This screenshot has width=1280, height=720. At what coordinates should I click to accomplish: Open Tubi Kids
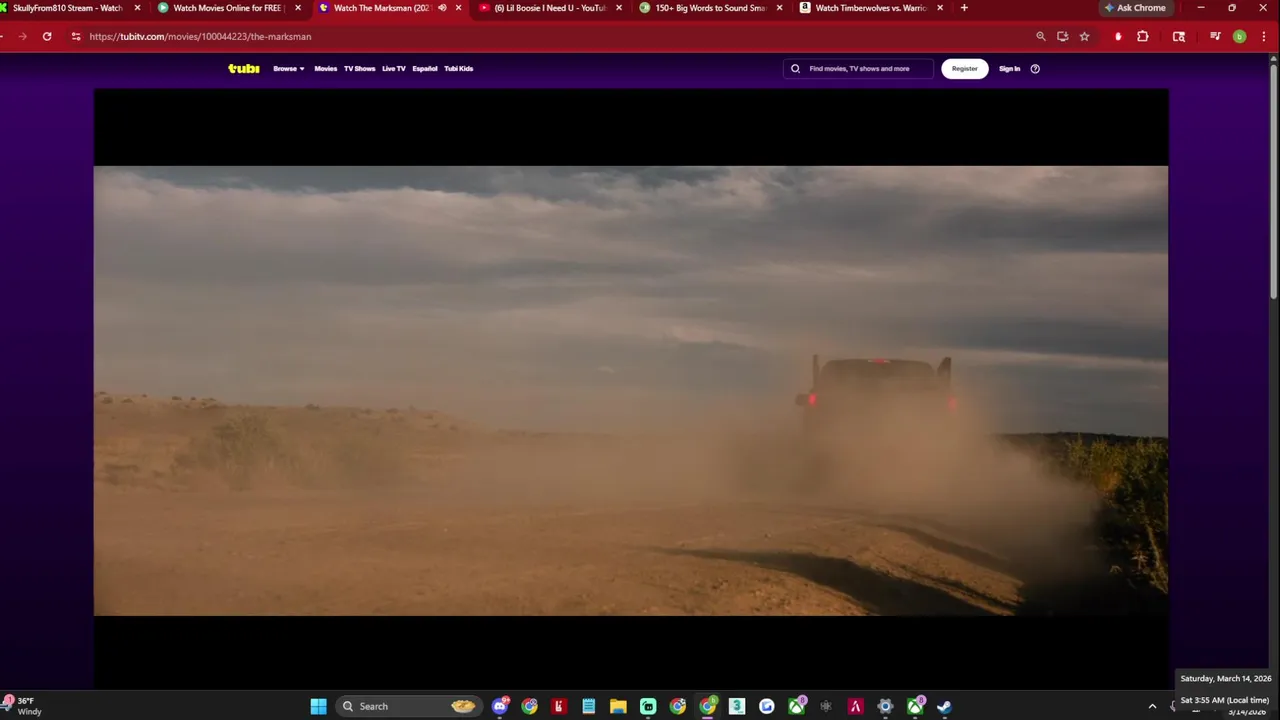(x=458, y=69)
